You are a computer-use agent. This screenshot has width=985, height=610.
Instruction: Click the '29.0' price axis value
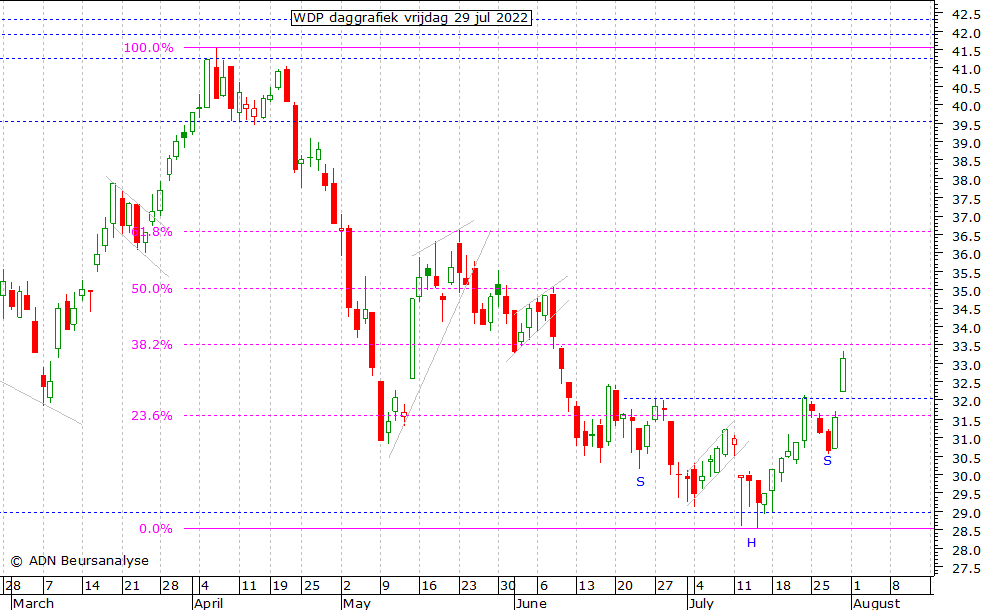click(967, 513)
